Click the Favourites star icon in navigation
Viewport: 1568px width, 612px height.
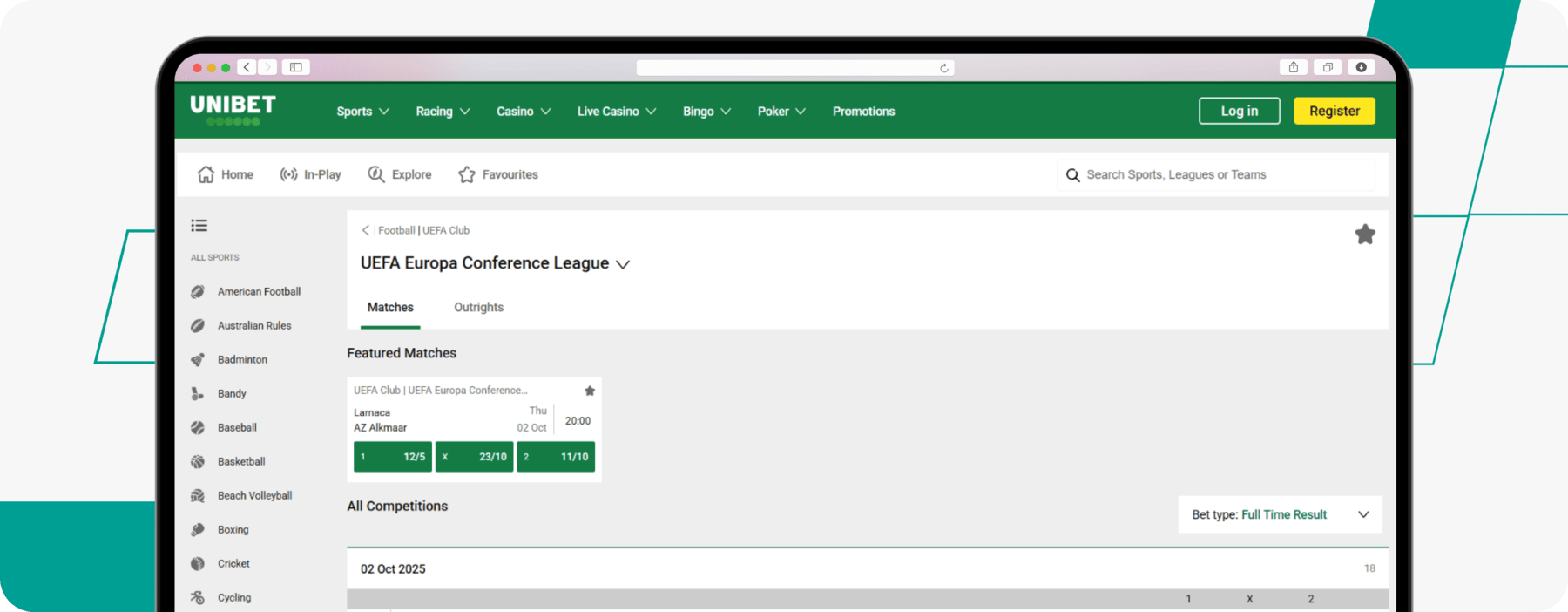[467, 174]
